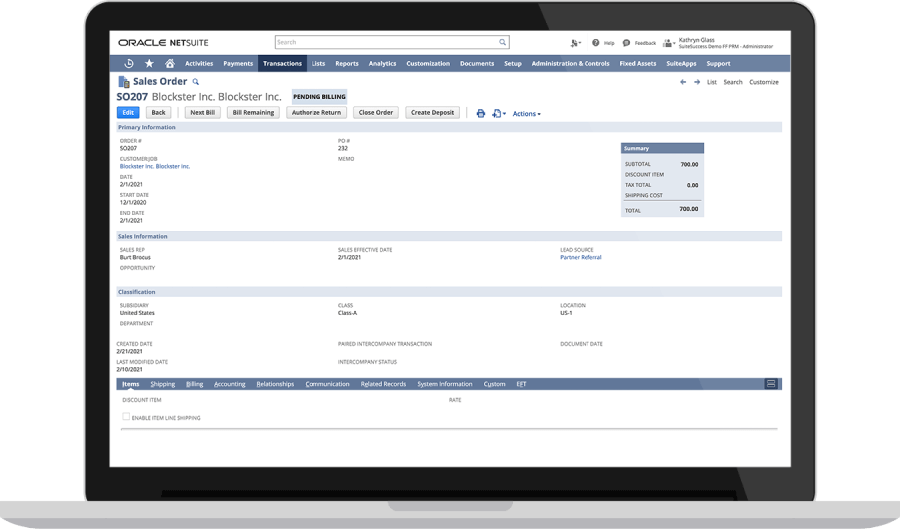Viewport: 900px width, 529px height.
Task: Click the Pending Billing status badge
Action: 319,96
